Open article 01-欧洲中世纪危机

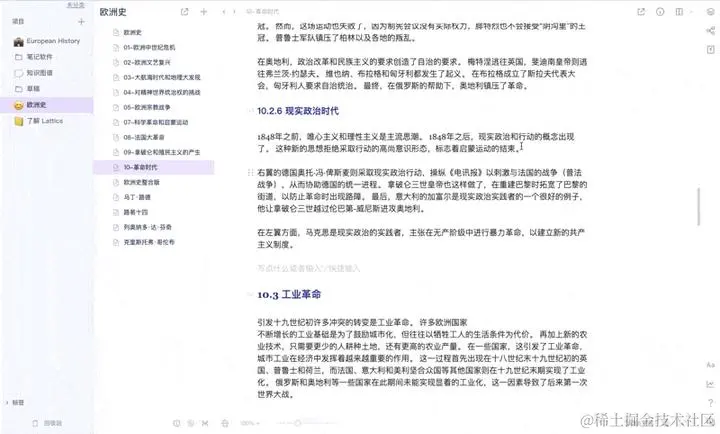144,47
